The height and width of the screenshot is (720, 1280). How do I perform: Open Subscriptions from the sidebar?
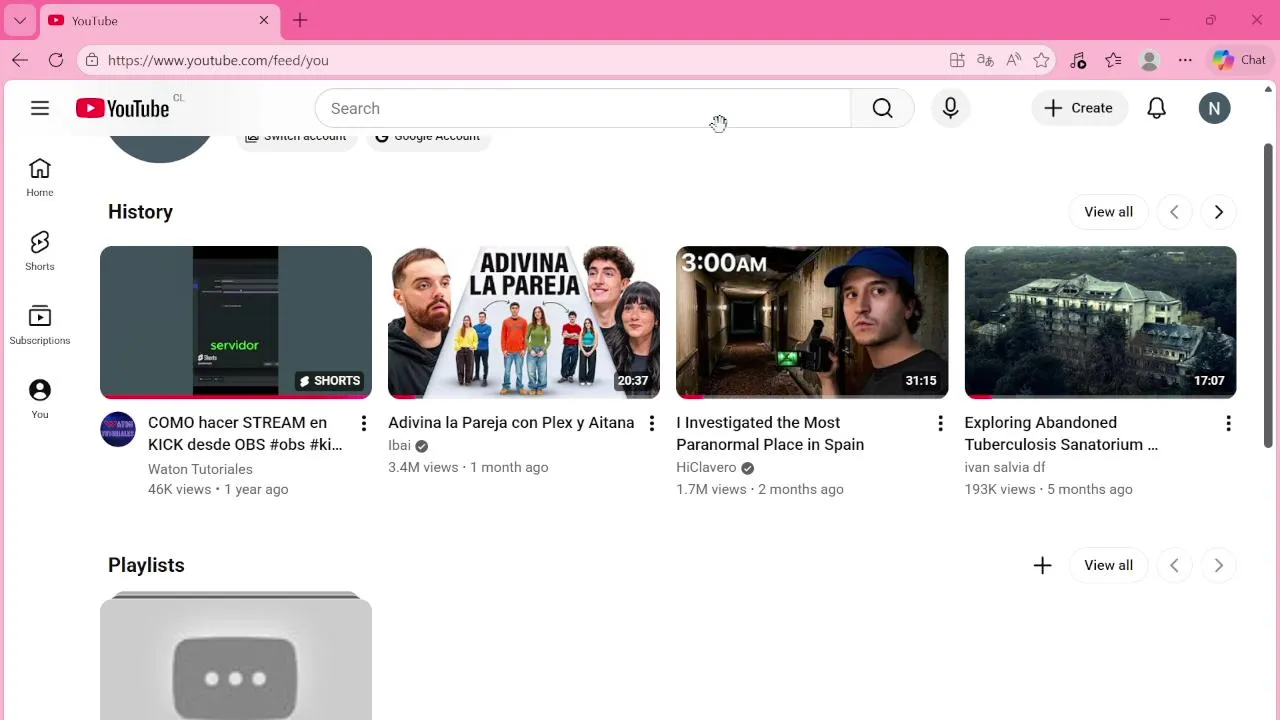tap(40, 326)
